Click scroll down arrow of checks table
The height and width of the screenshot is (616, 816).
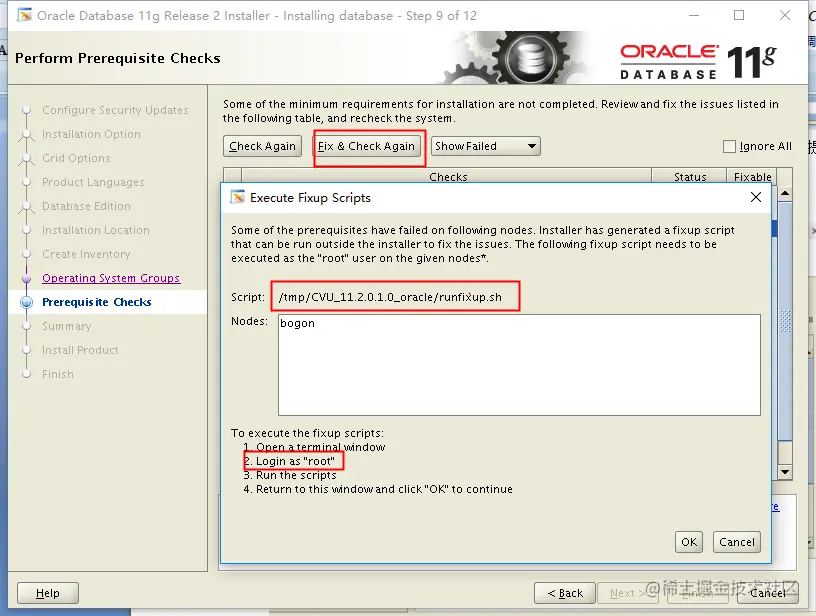[785, 472]
